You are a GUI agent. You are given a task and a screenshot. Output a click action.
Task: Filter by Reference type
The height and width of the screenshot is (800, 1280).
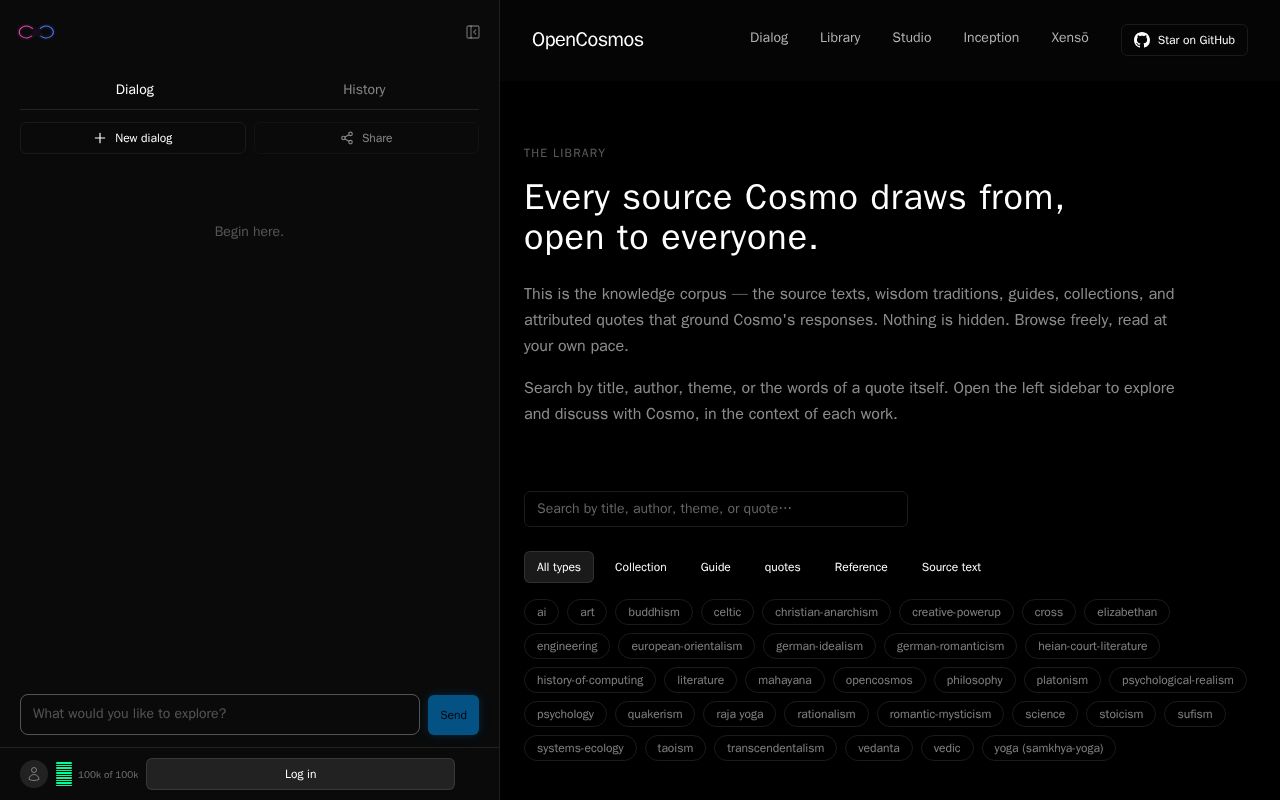(x=861, y=567)
